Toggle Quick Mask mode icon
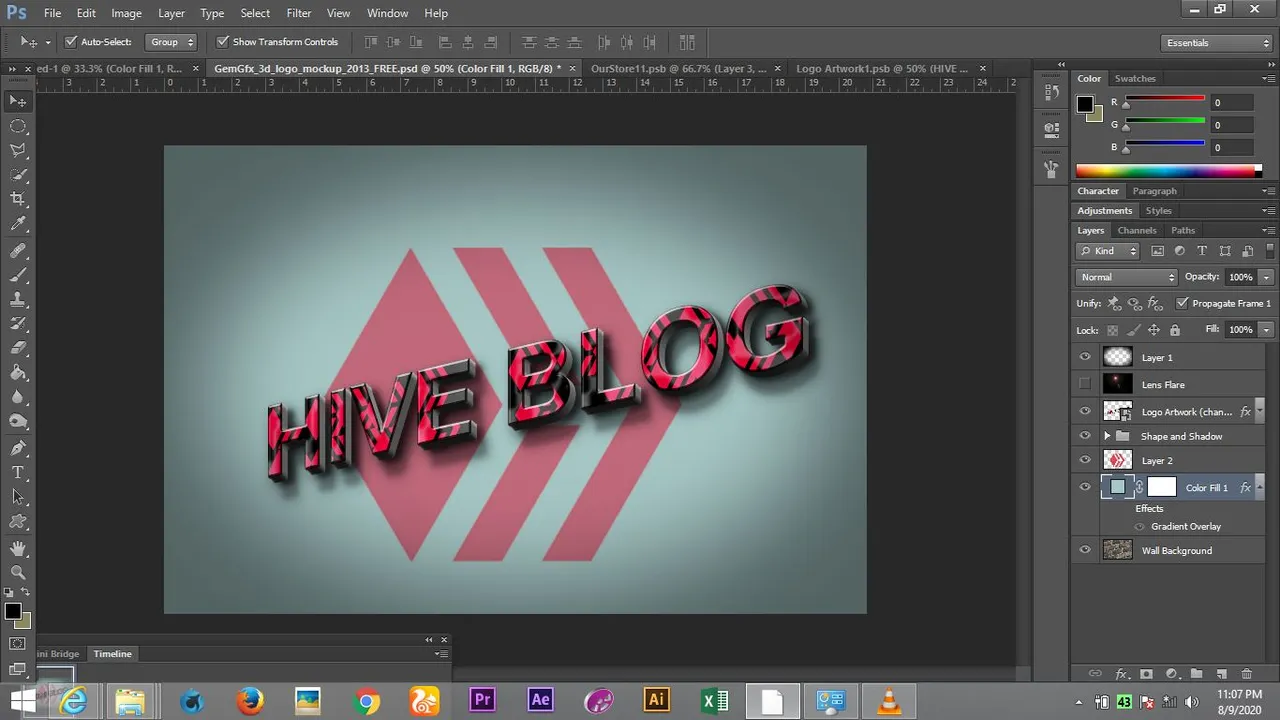 coord(18,643)
